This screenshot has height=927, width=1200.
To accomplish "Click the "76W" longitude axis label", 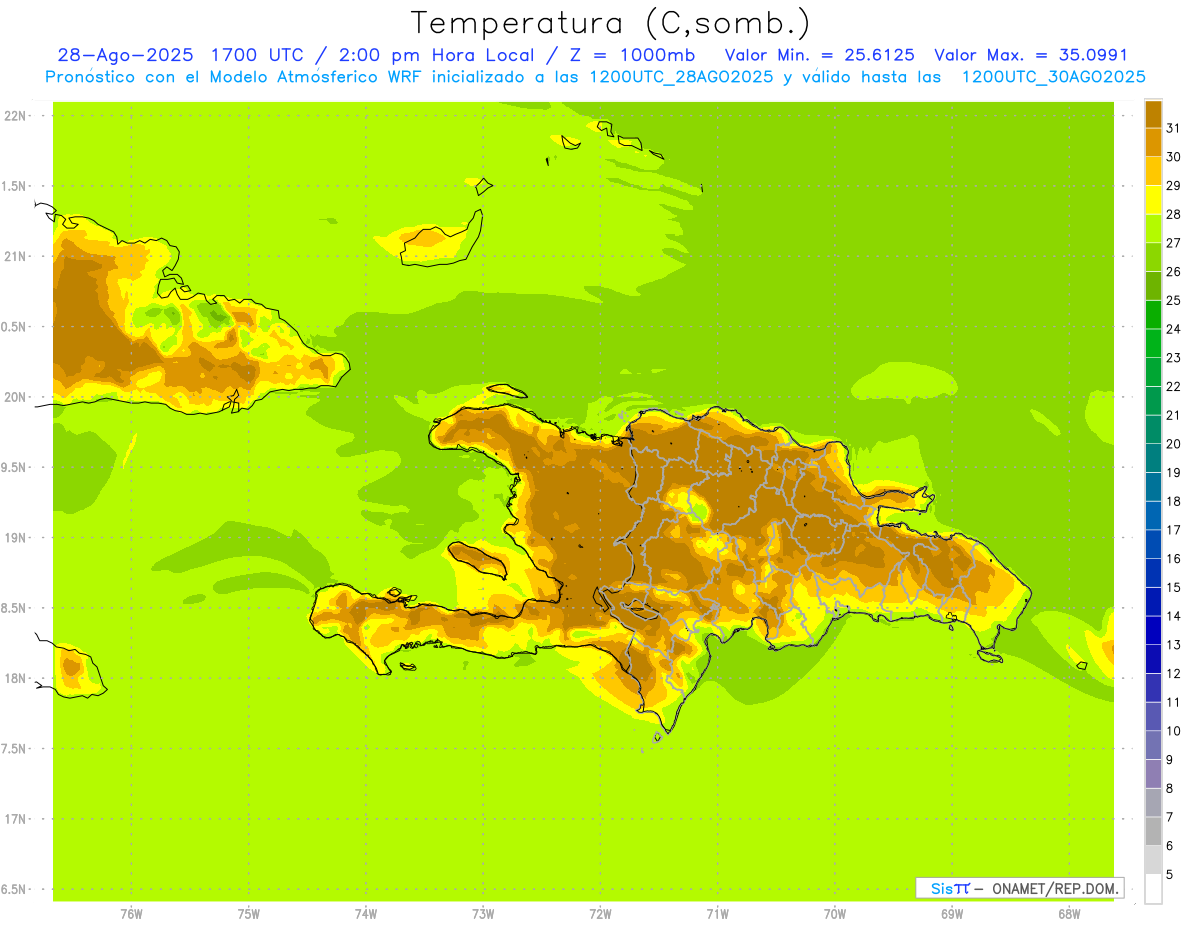I will [x=131, y=914].
